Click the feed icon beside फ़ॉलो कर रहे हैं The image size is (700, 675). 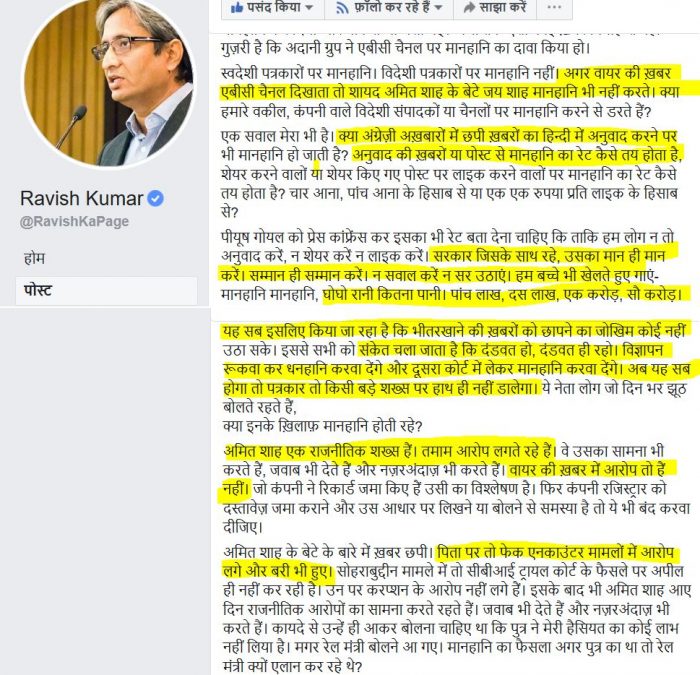tap(342, 8)
